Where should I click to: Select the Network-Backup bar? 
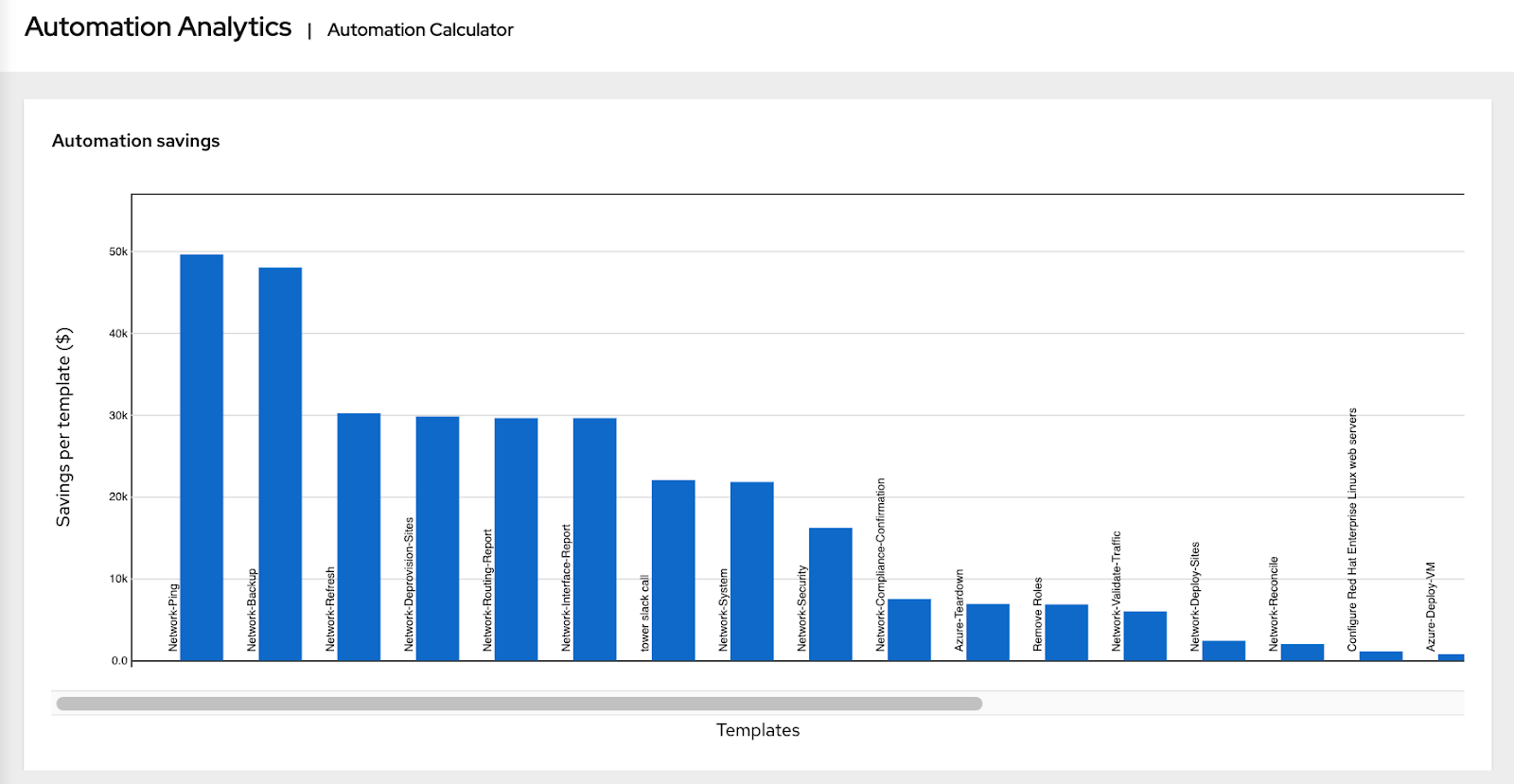(280, 464)
